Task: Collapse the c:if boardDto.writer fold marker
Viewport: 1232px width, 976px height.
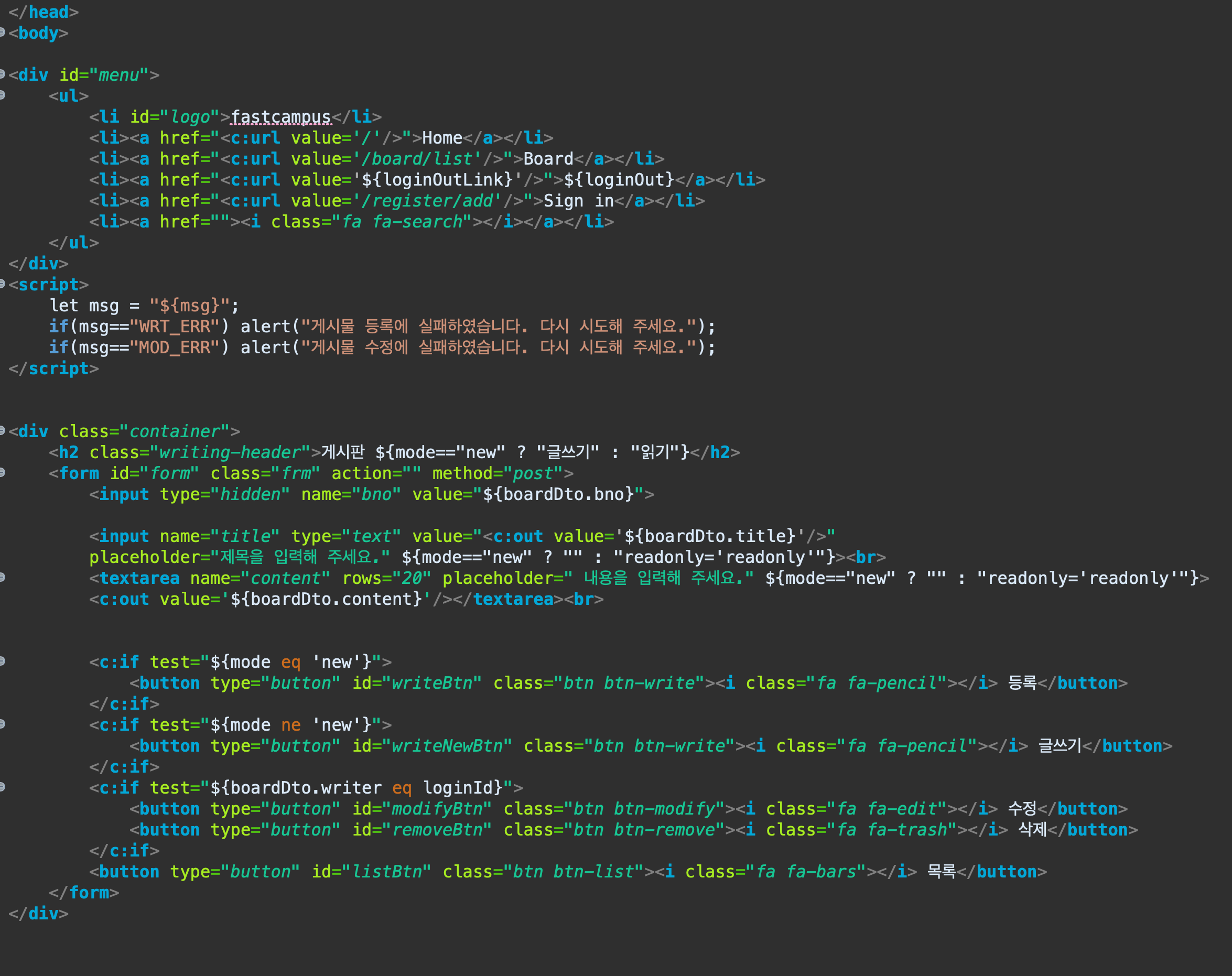Action: [2, 787]
